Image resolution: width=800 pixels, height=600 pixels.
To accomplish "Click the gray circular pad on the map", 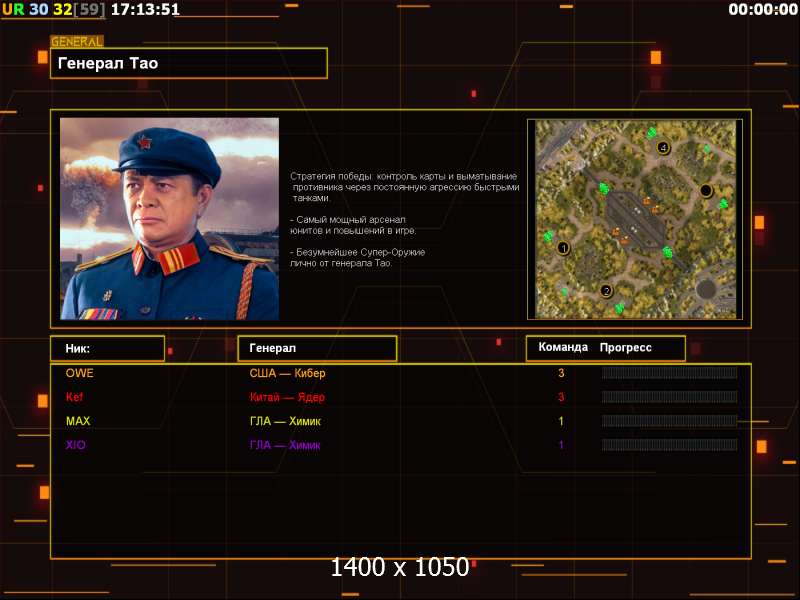I will (706, 289).
